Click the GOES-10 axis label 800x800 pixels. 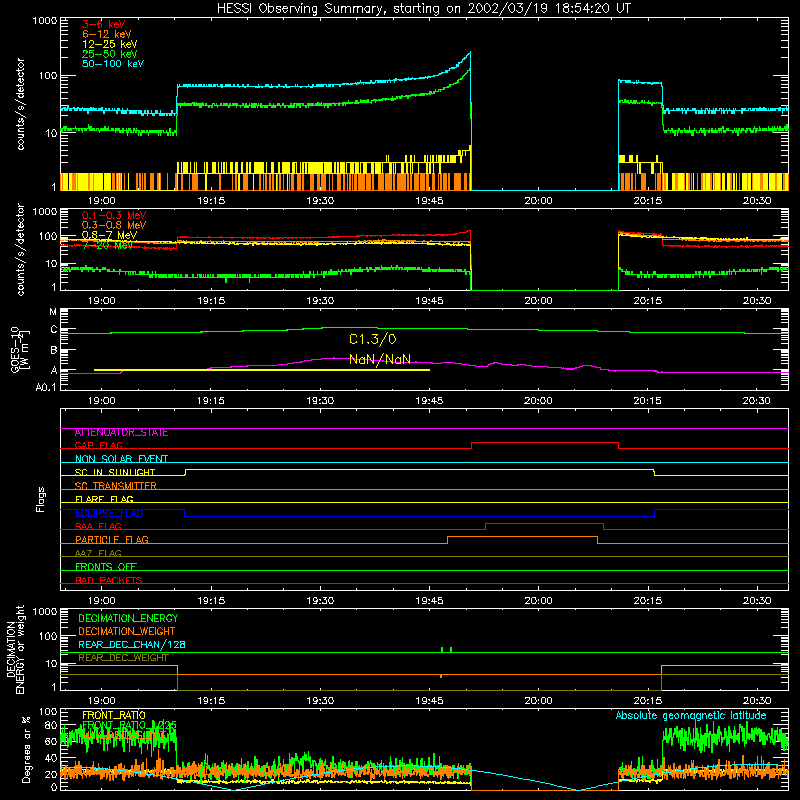pos(19,352)
